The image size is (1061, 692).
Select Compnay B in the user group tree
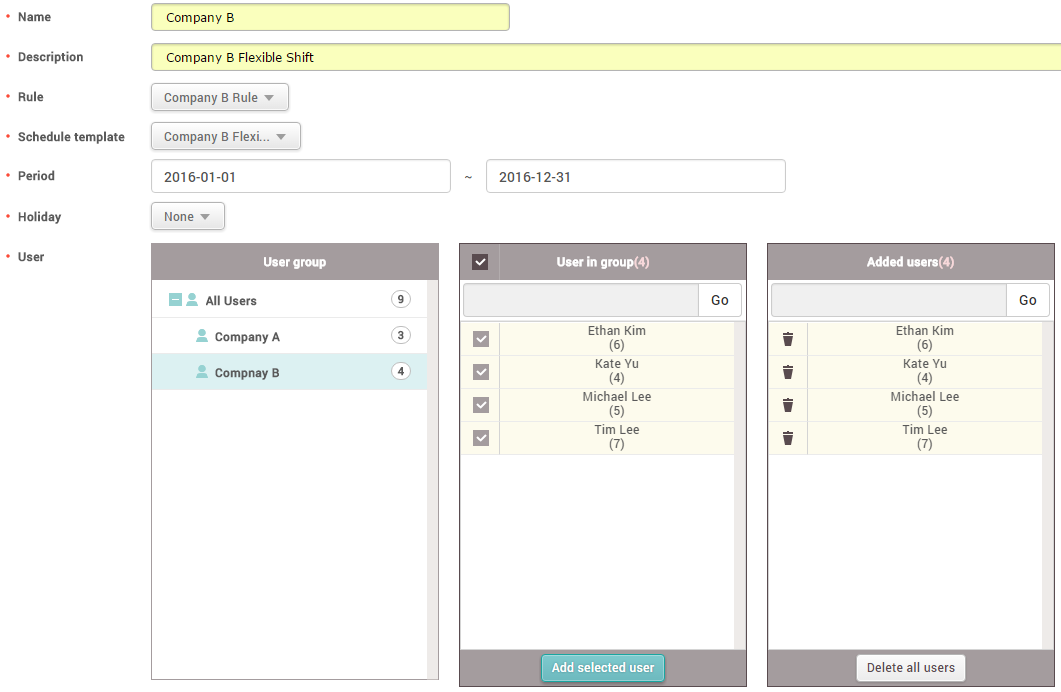(x=247, y=373)
